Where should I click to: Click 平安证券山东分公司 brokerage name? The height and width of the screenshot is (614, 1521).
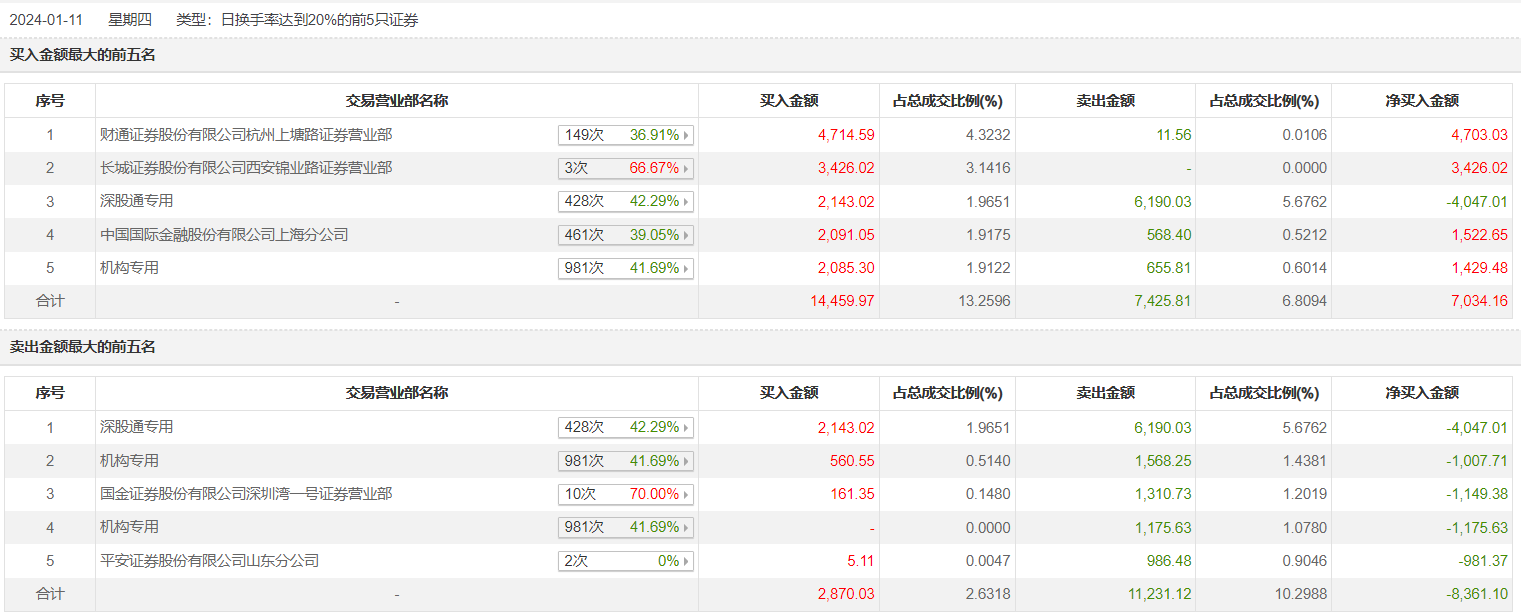click(210, 561)
